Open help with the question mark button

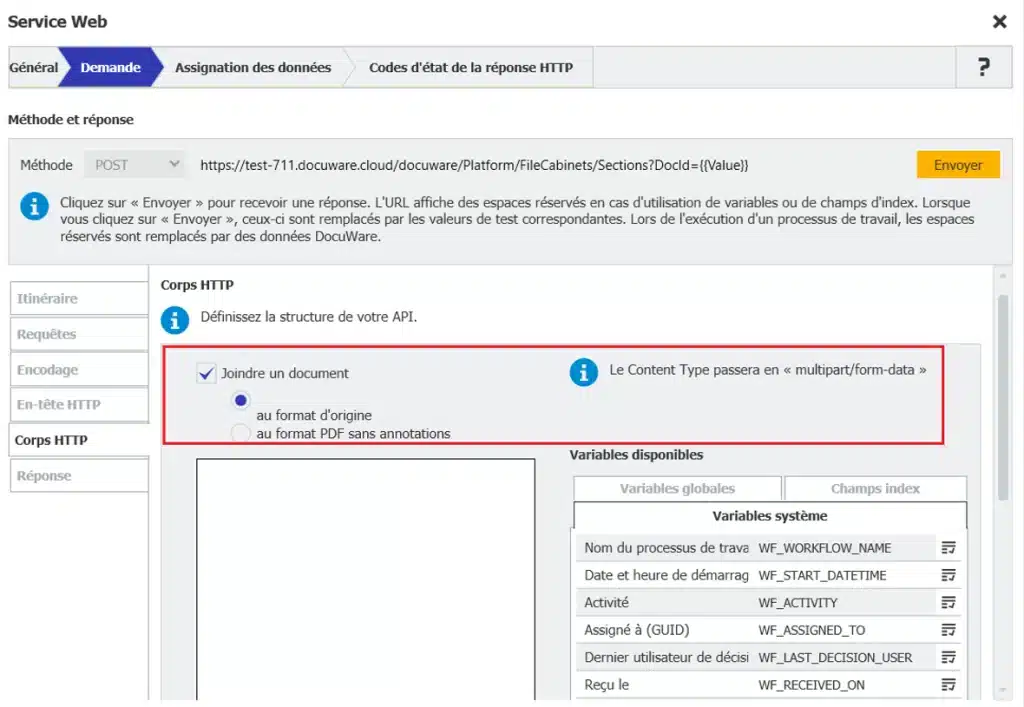[983, 67]
